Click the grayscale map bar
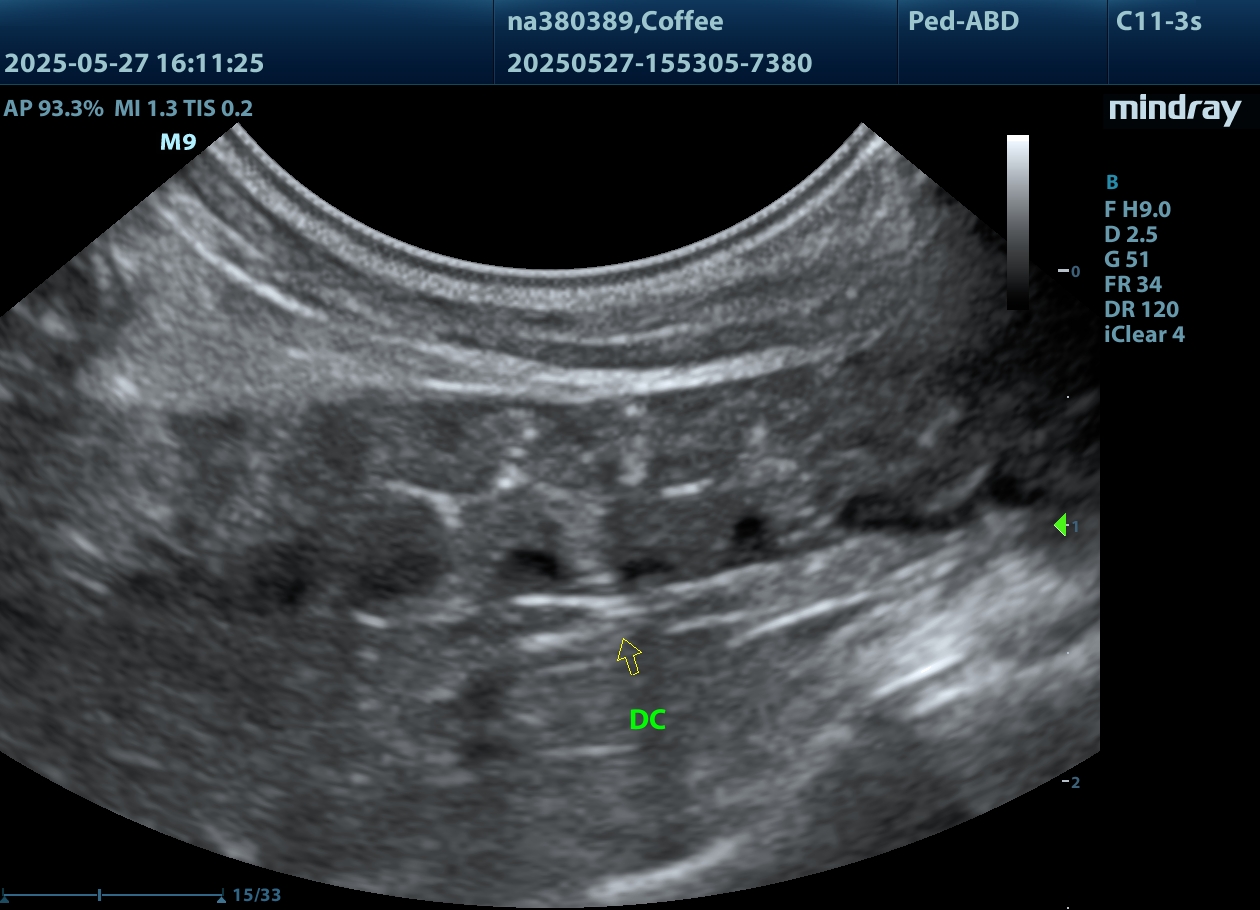This screenshot has width=1260, height=910. (x=1017, y=222)
